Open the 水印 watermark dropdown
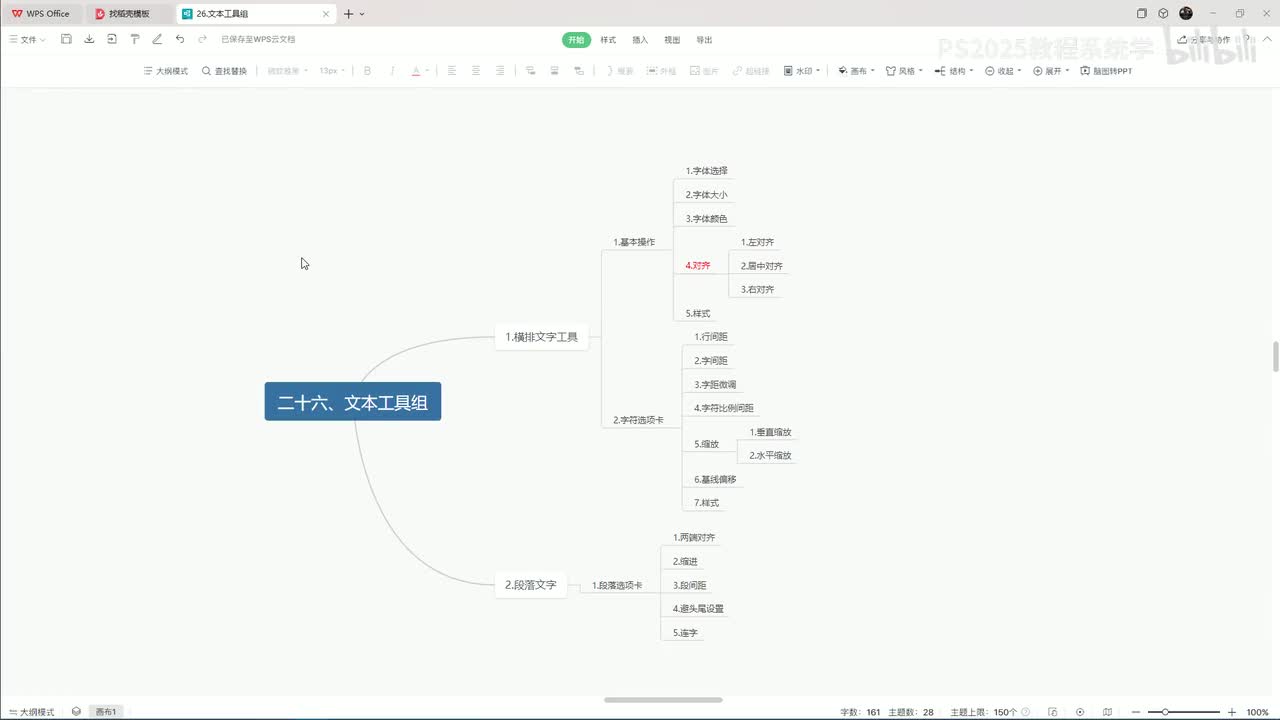This screenshot has height=720, width=1280. [x=802, y=71]
